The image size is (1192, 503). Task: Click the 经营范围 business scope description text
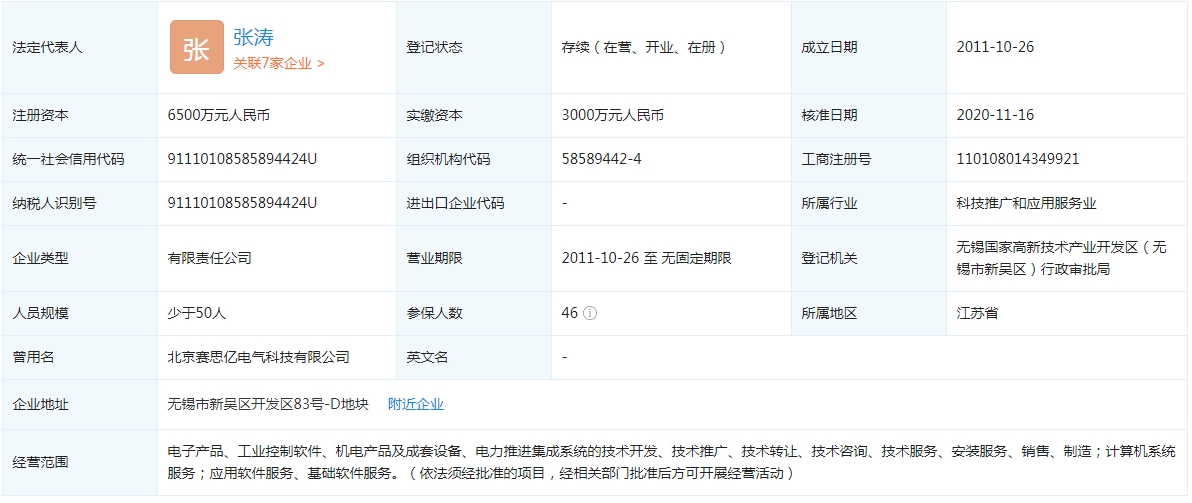[x=671, y=462]
